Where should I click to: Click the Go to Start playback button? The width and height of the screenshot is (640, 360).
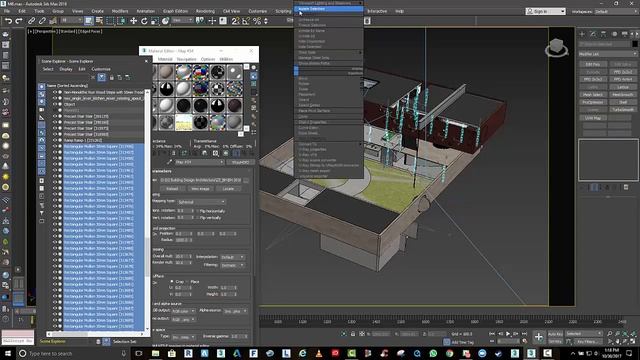(492, 334)
